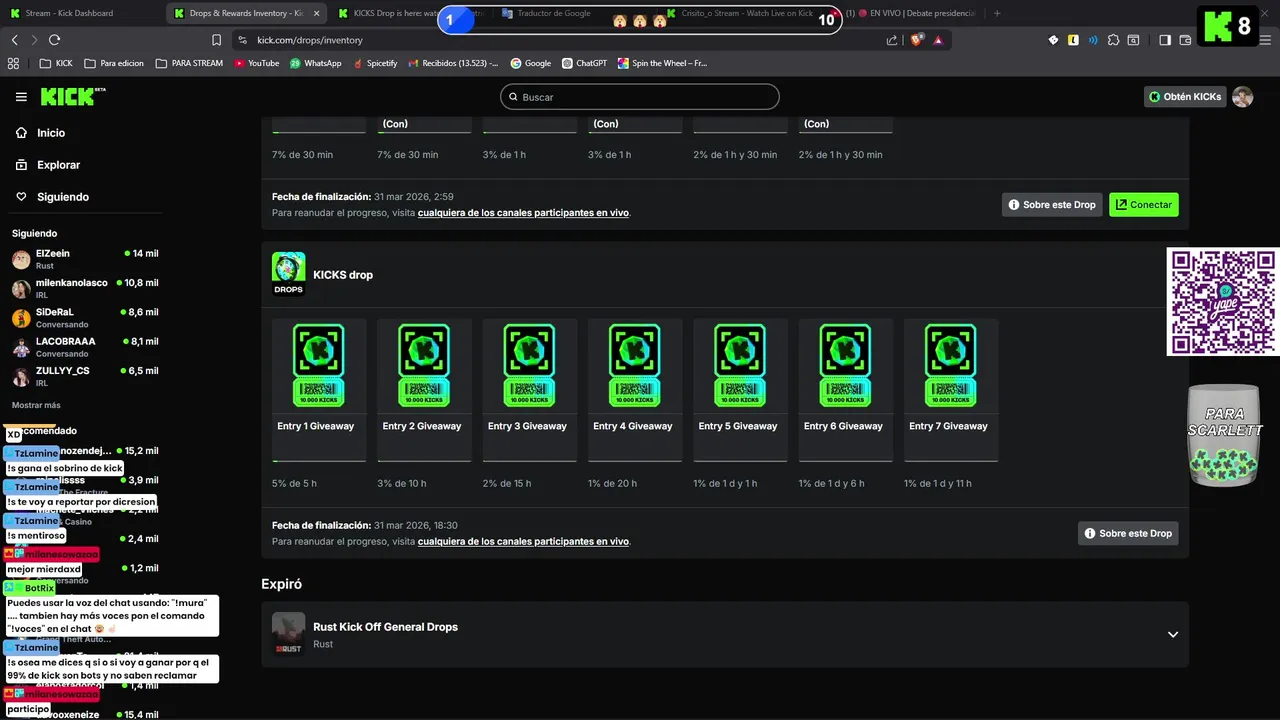Image resolution: width=1280 pixels, height=720 pixels.
Task: Open the Kick hamburger menu
Action: coord(21,97)
